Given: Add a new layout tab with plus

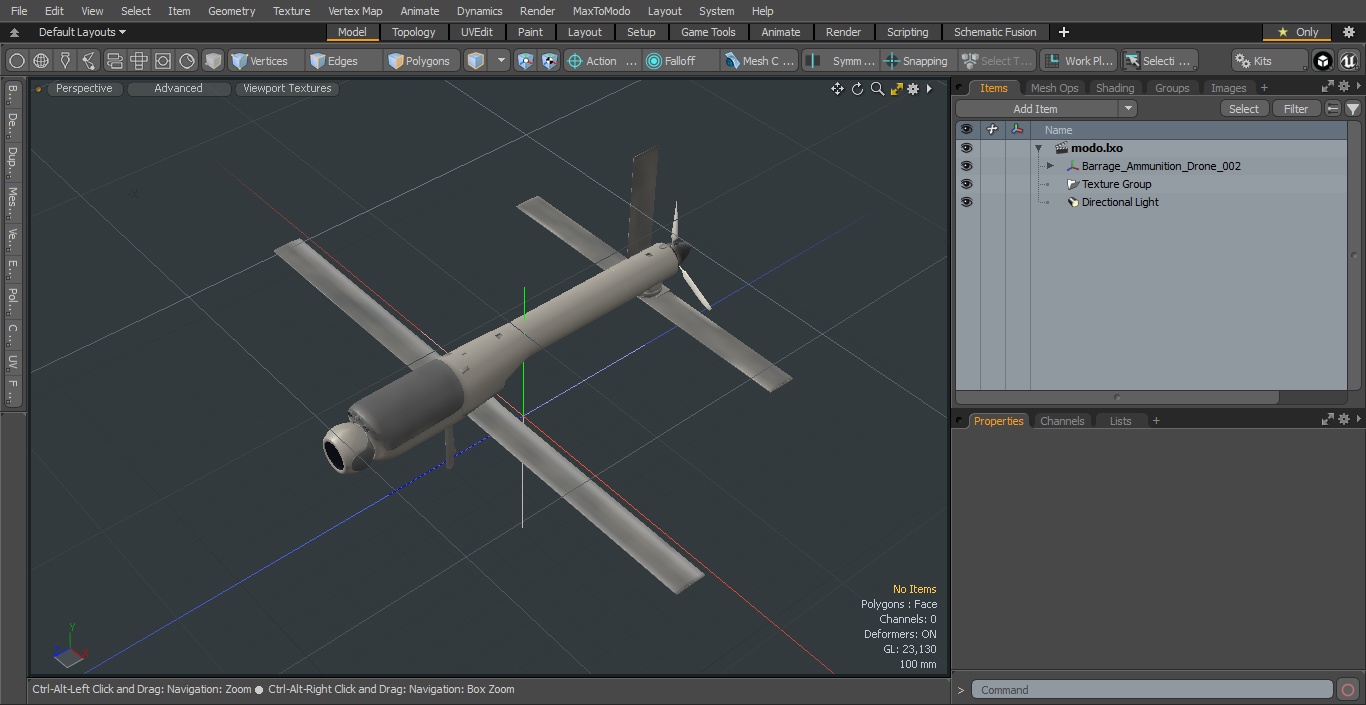Looking at the screenshot, I should point(1063,32).
